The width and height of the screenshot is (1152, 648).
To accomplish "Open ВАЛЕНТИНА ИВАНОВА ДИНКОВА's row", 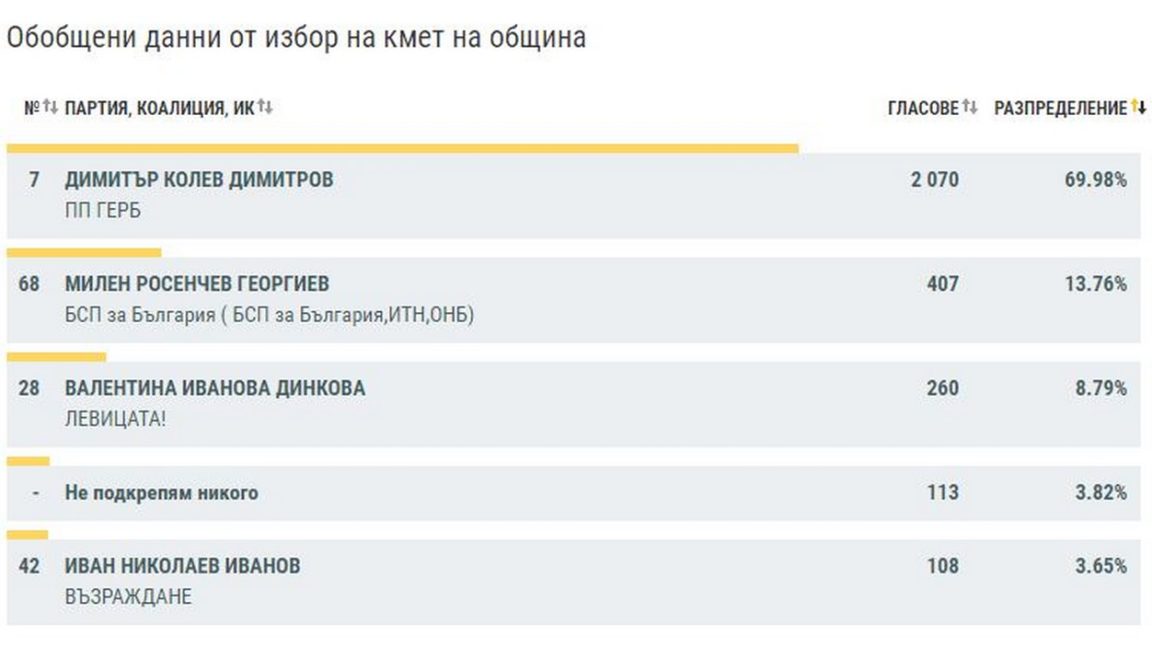I will coord(215,388).
